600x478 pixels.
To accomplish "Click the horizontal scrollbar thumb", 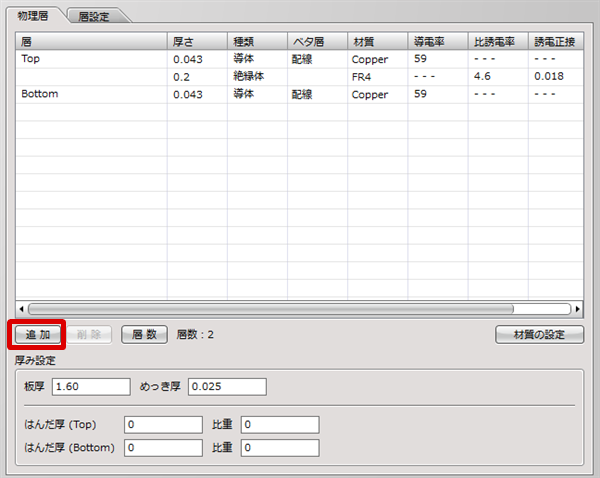I will tap(270, 309).
